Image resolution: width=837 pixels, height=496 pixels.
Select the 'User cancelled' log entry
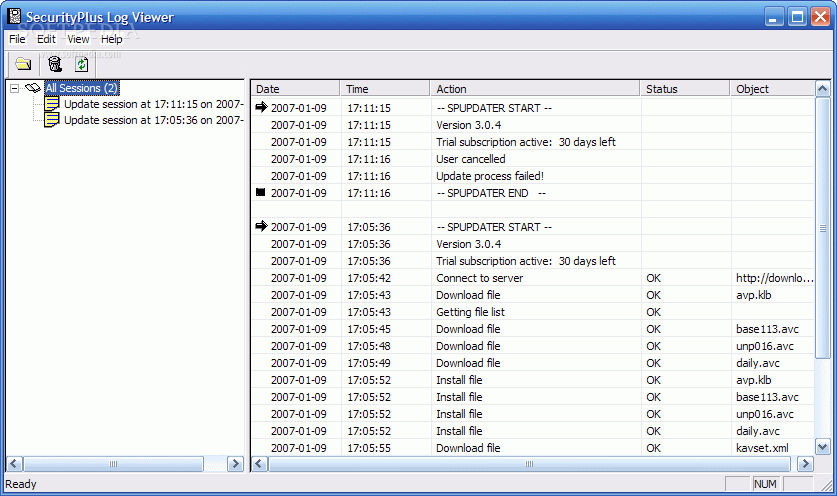click(533, 159)
